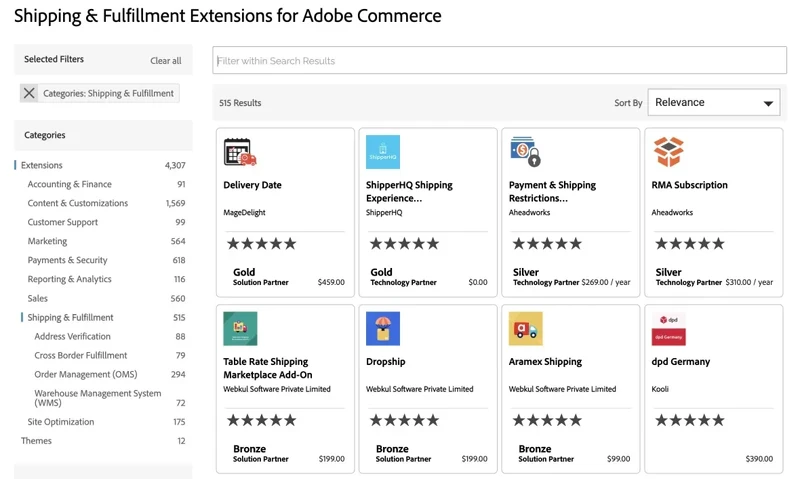Open Aramex Shipping extension title
Viewport: 800px width, 479px height.
[x=545, y=362]
